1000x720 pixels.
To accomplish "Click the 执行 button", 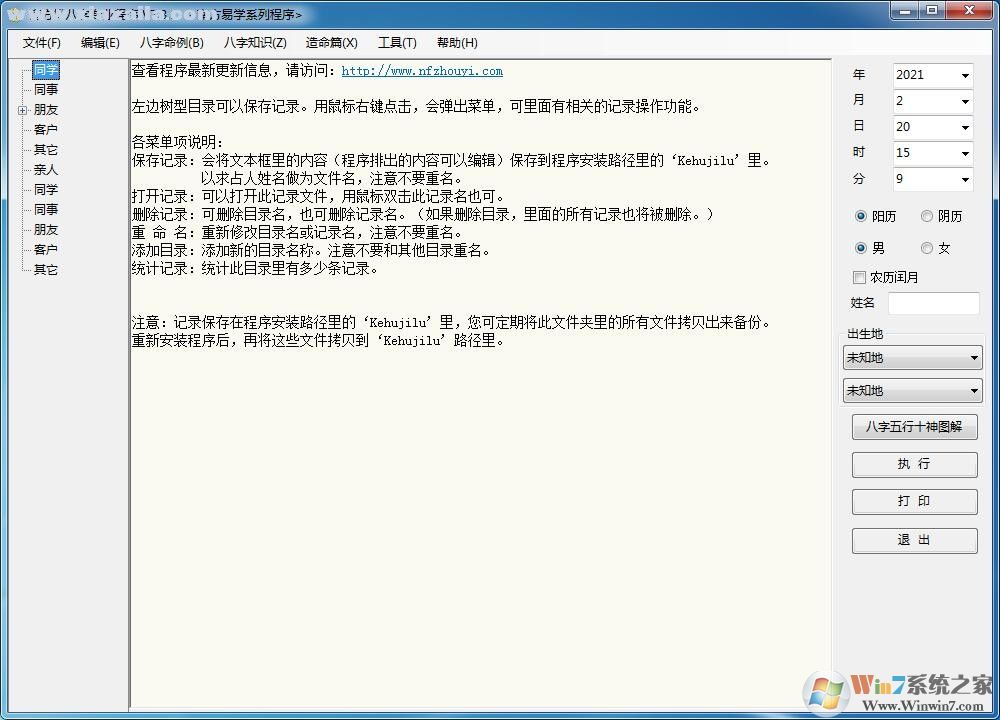I will pyautogui.click(x=914, y=464).
